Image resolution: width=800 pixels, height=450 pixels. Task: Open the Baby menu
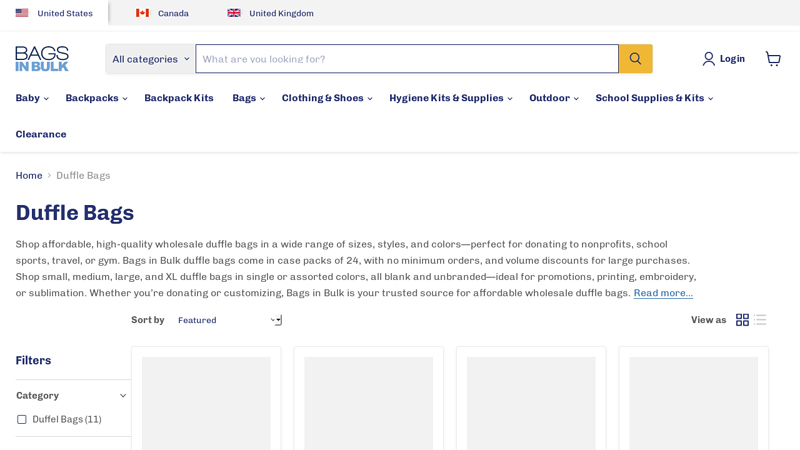tap(32, 98)
